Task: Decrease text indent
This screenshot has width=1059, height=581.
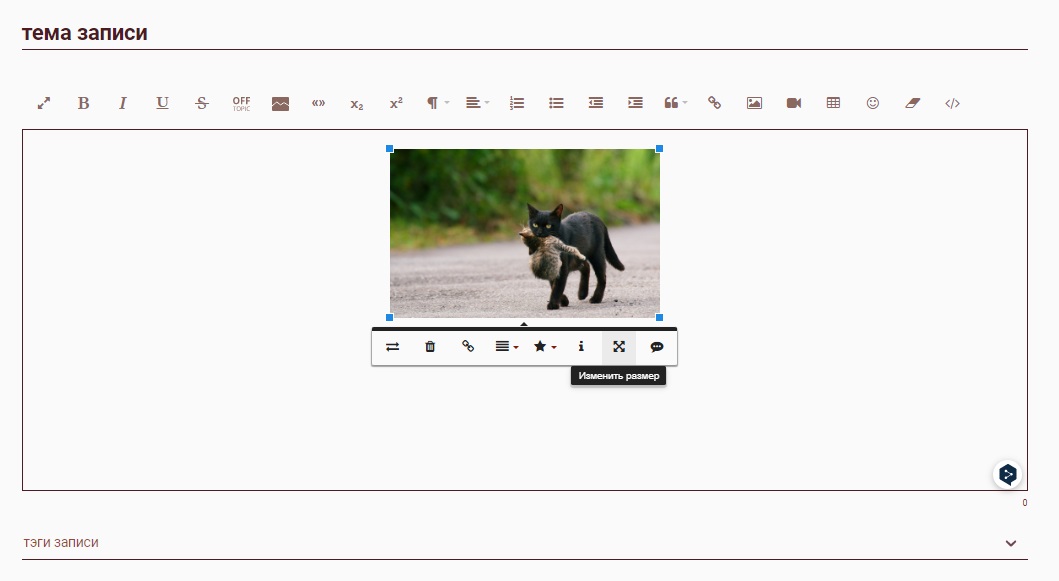Action: tap(596, 103)
